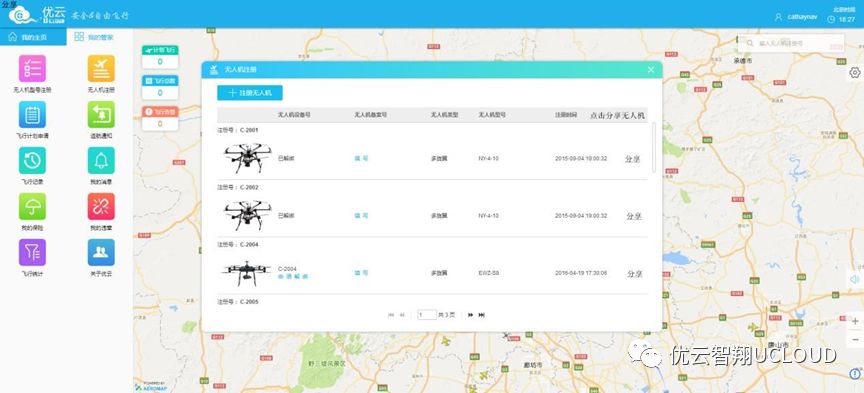The width and height of the screenshot is (864, 393).
Task: Open the 无人机型号注册 checklist icon
Action: pyautogui.click(x=33, y=69)
